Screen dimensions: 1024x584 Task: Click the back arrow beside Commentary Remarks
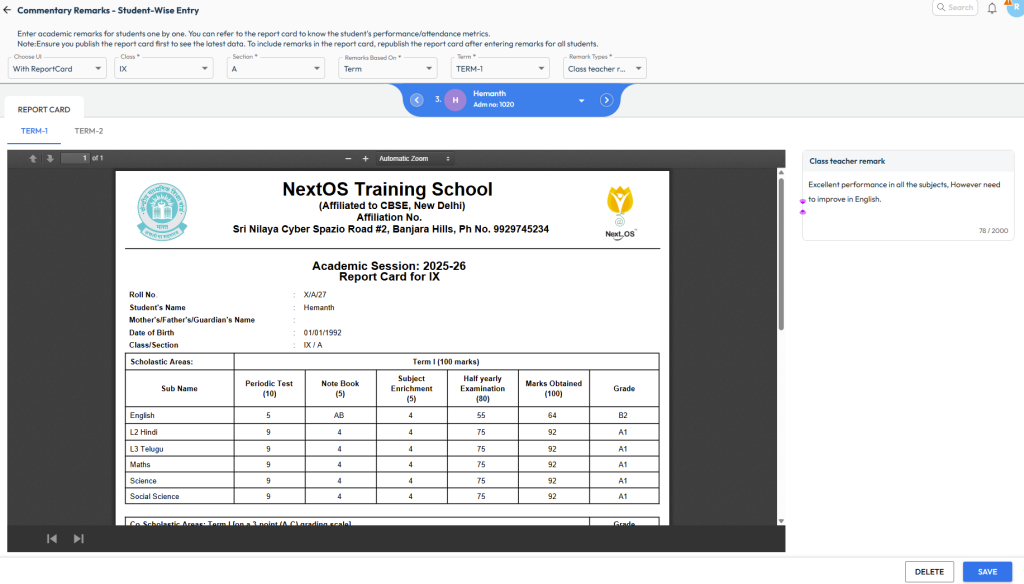(8, 10)
